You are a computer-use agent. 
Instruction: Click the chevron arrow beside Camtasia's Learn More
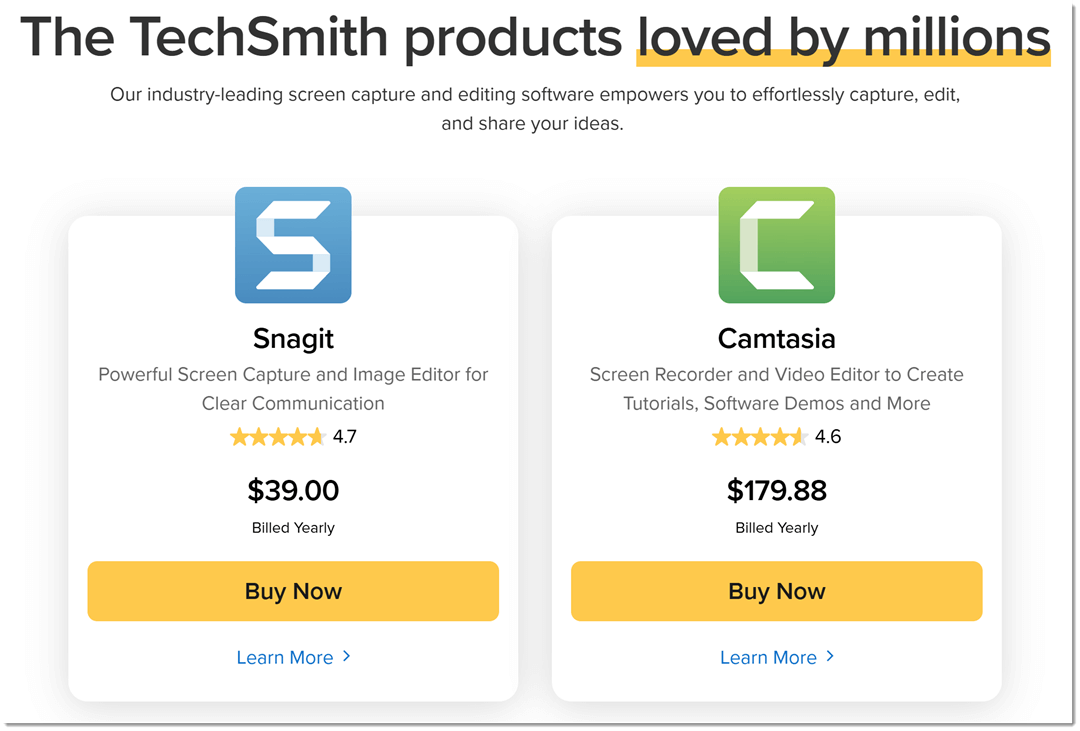click(831, 657)
